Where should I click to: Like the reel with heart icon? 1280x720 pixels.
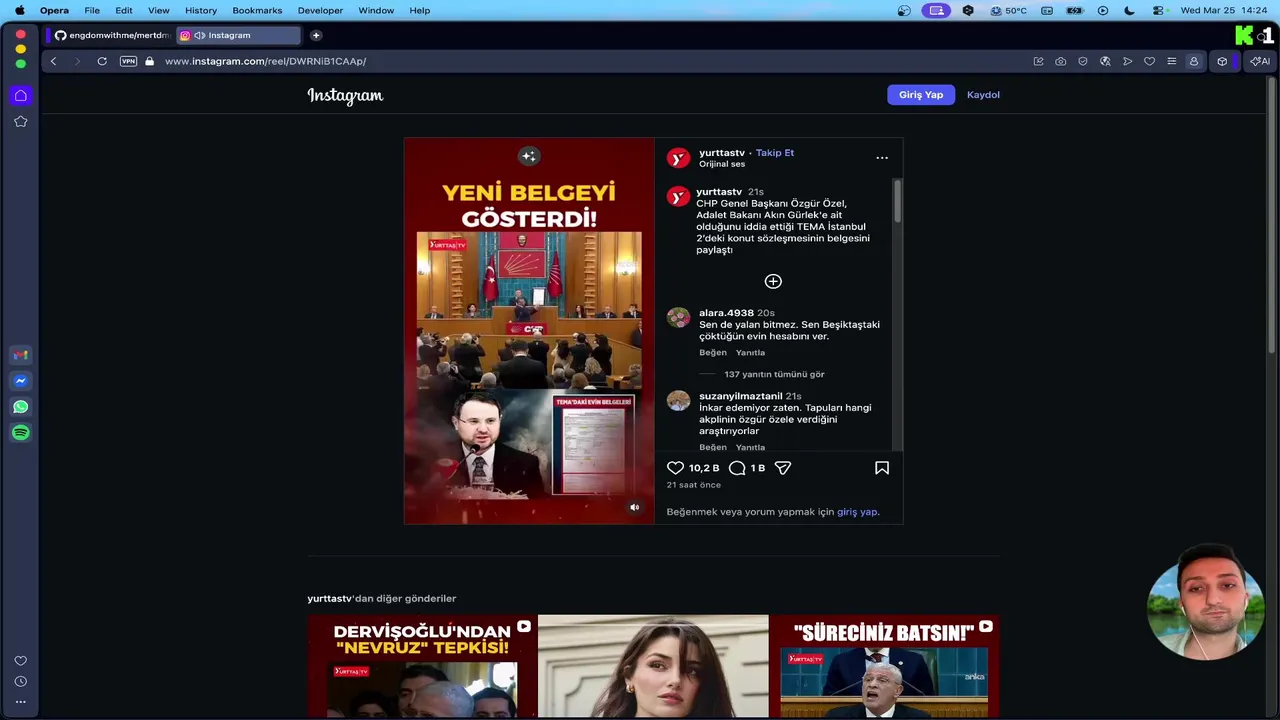pyautogui.click(x=676, y=468)
